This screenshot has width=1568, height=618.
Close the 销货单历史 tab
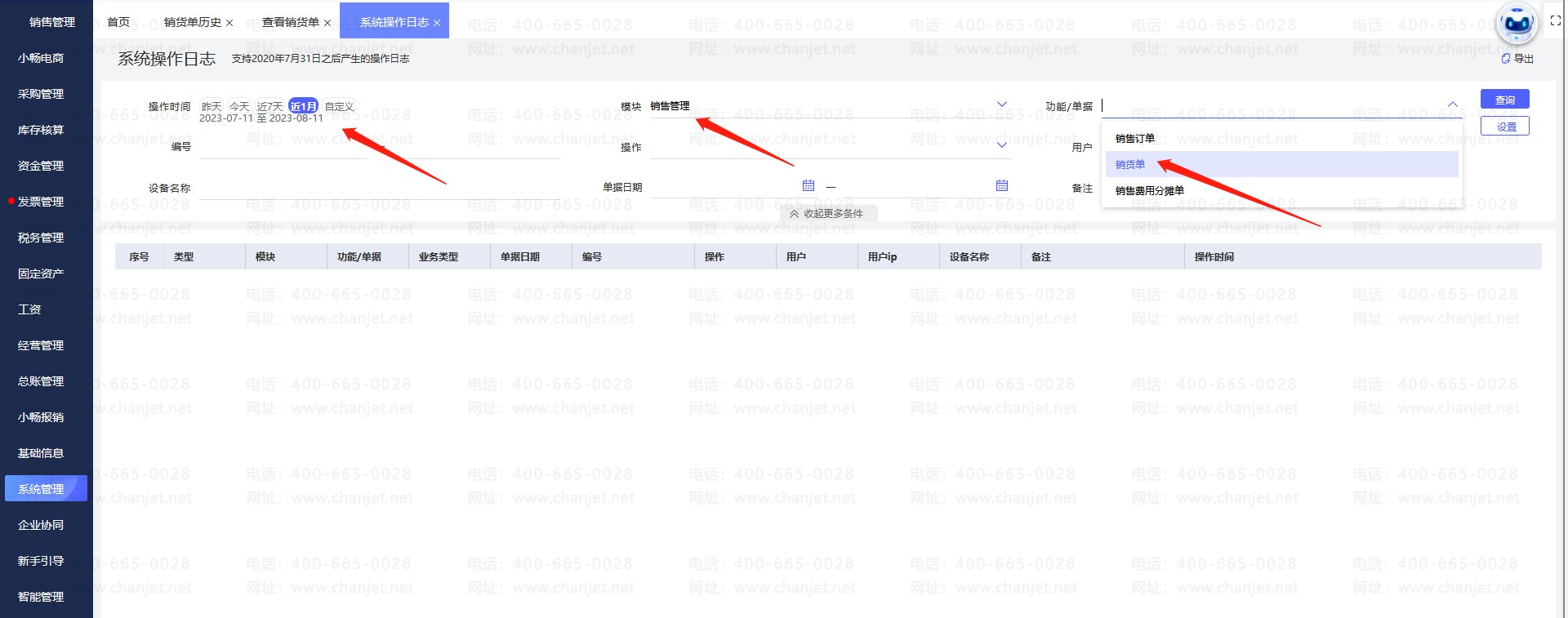tap(229, 23)
